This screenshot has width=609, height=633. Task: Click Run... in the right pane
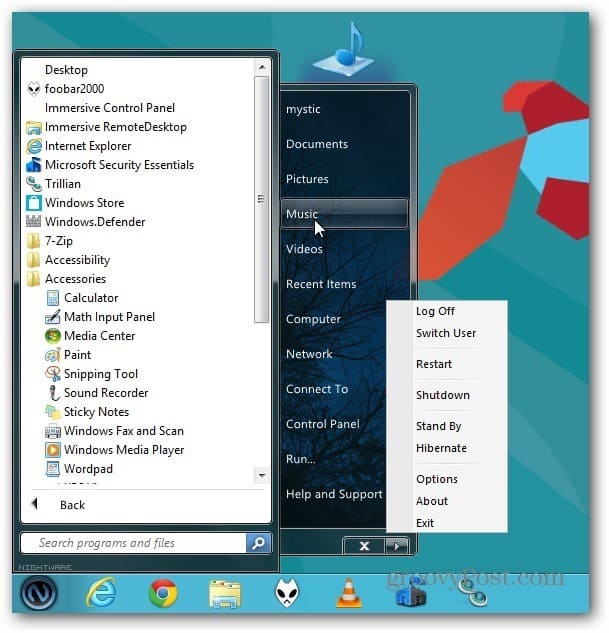301,459
